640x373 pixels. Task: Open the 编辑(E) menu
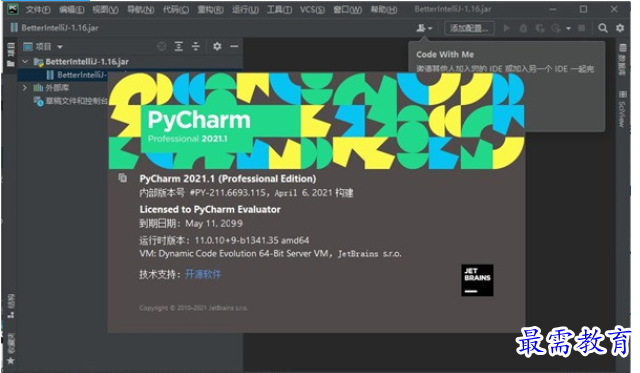click(71, 9)
